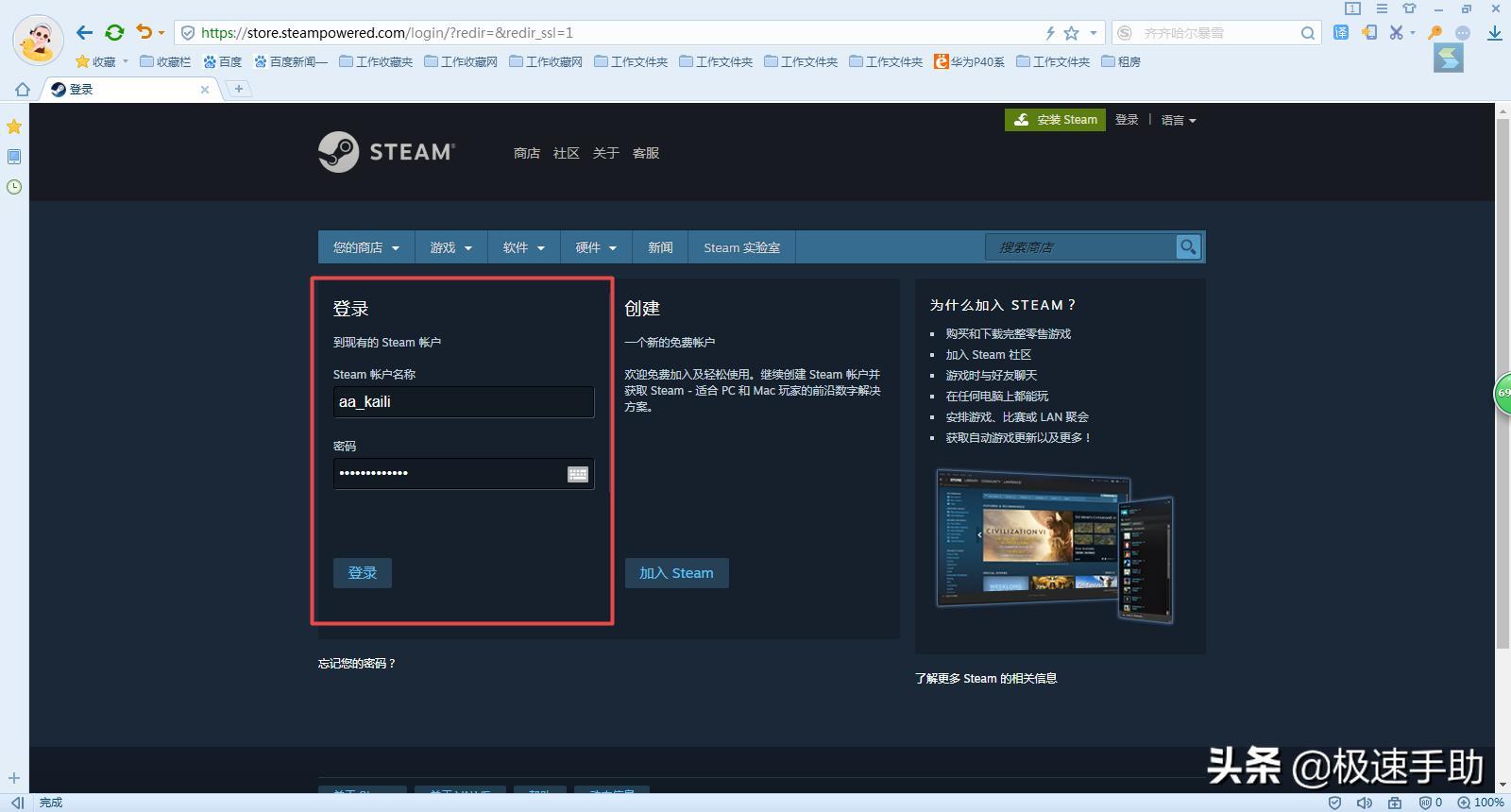This screenshot has height=812, width=1511.
Task: Open the skin shirt icon
Action: [1410, 8]
